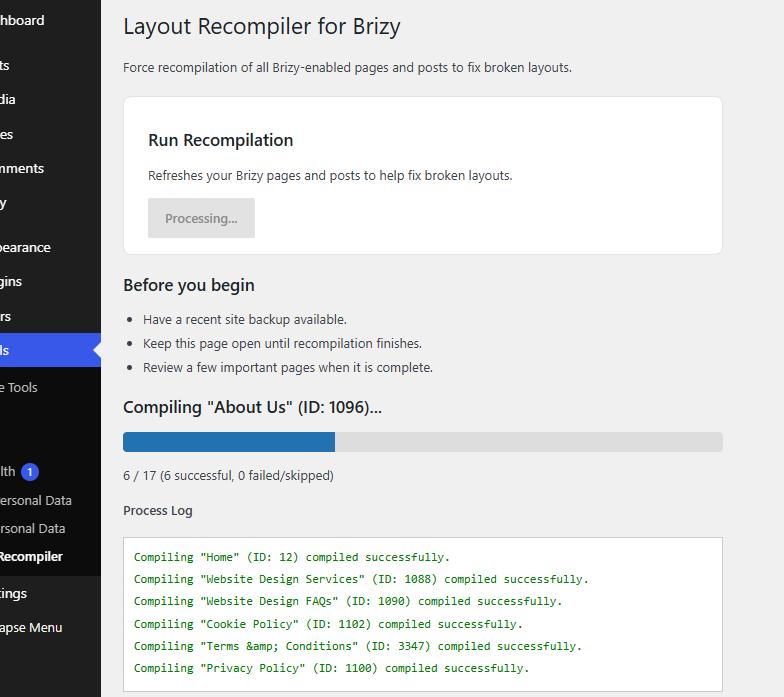
Task: Open the Pages sidebar menu item
Action: tap(6, 134)
